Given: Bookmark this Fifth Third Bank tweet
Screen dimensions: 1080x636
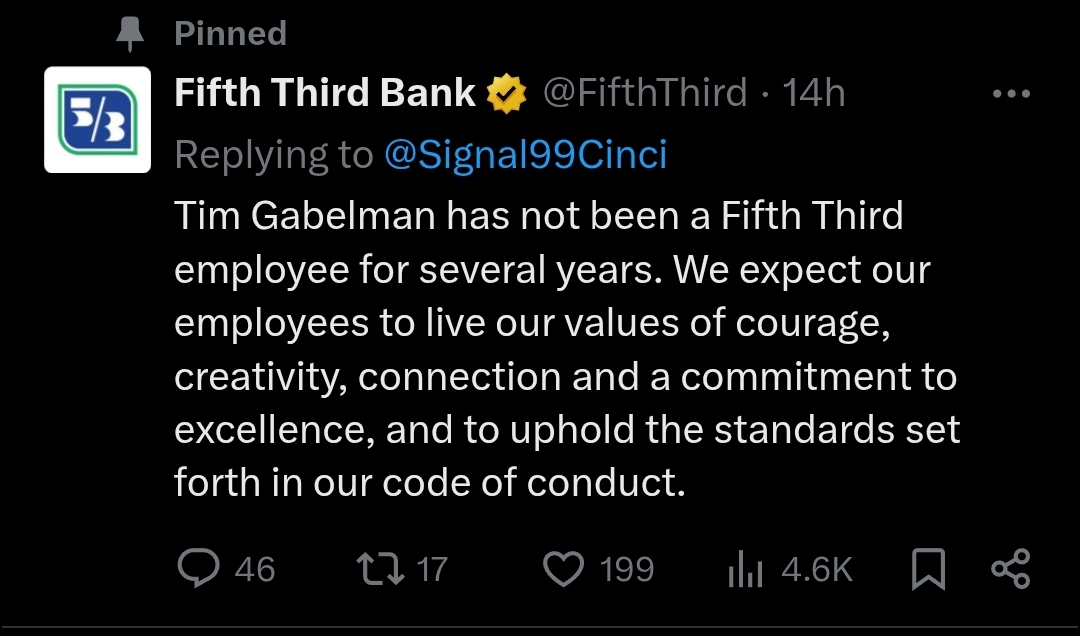Looking at the screenshot, I should pyautogui.click(x=929, y=570).
